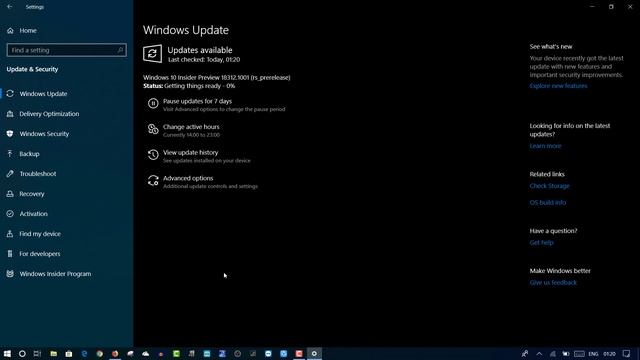Click the network icon in system tray
The image size is (640, 360).
coord(553,354)
